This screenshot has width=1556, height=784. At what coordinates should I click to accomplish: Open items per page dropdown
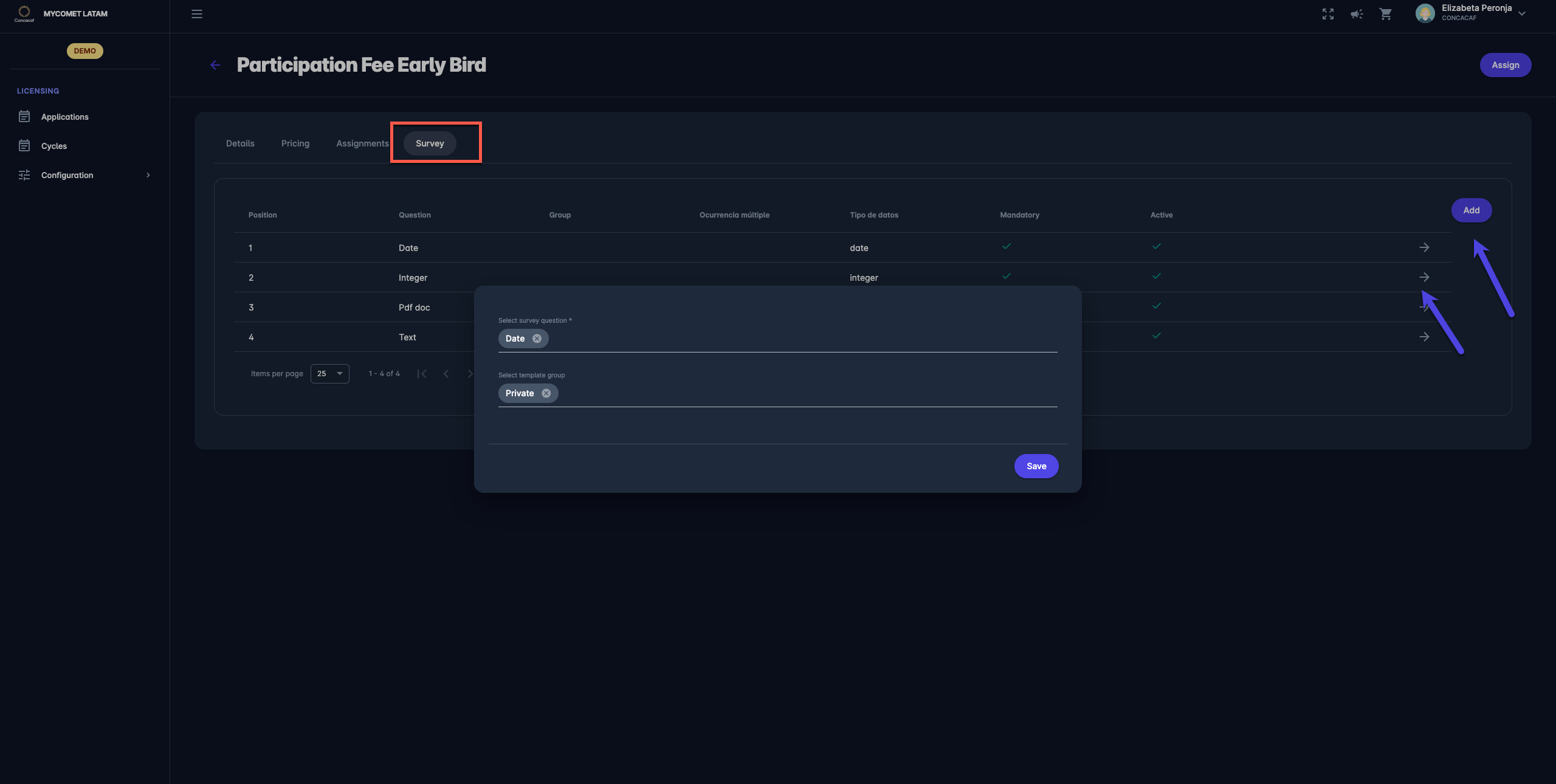coord(329,374)
